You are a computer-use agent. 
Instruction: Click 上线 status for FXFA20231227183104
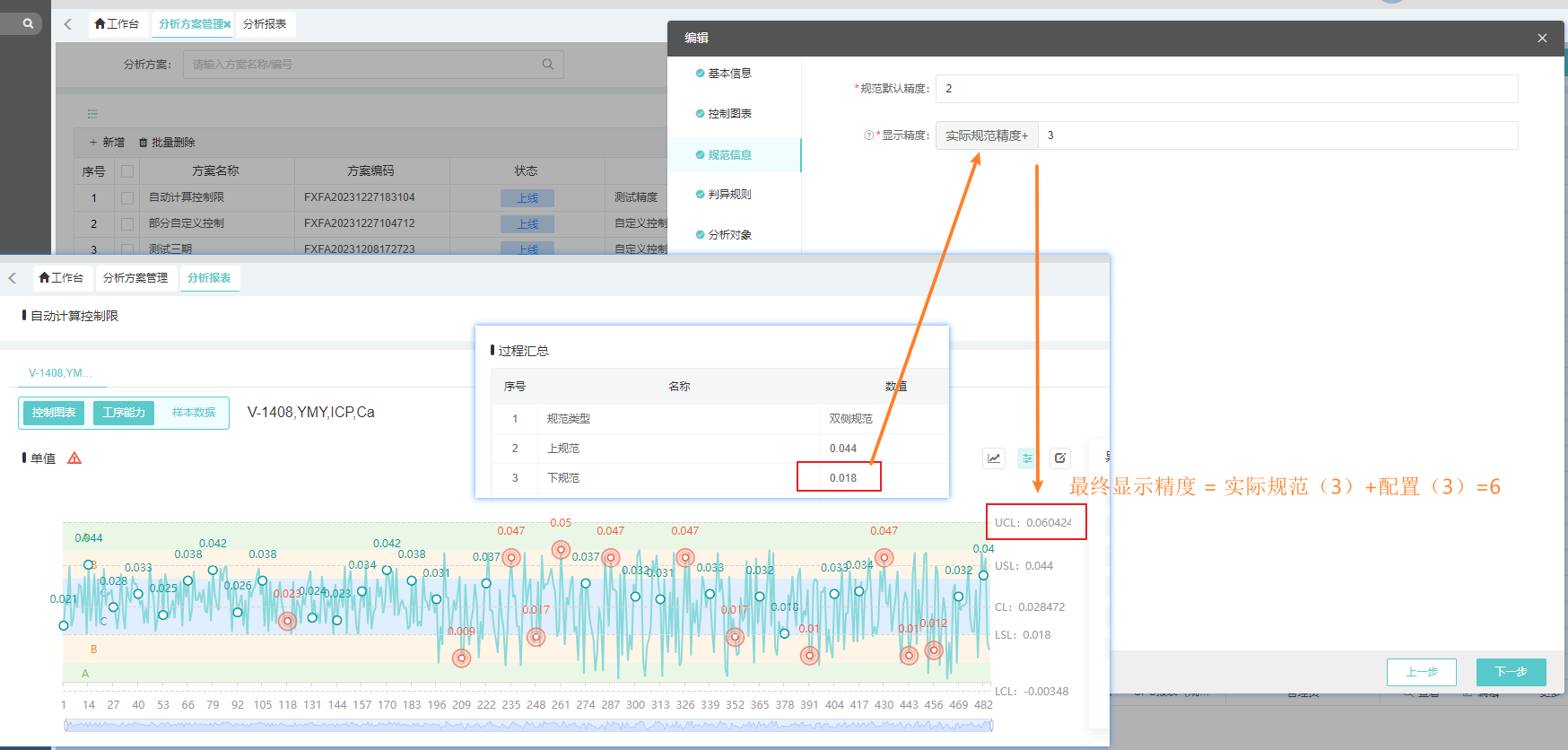527,198
